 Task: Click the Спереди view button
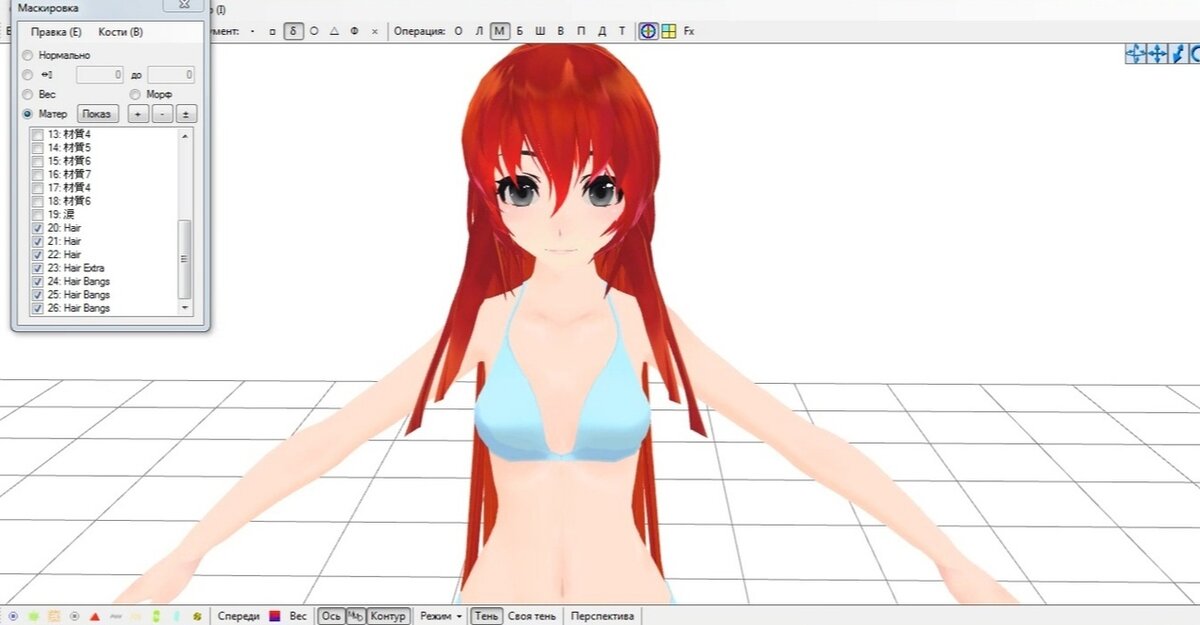[x=239, y=616]
